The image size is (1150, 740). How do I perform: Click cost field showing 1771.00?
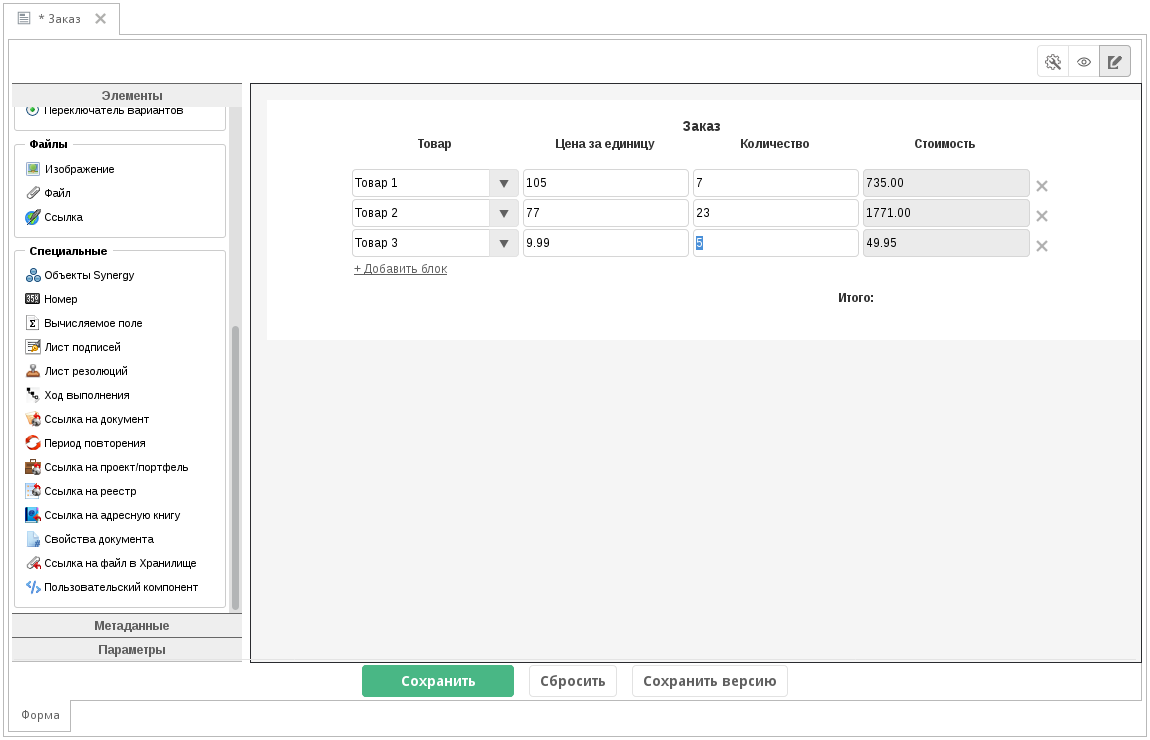click(x=946, y=213)
